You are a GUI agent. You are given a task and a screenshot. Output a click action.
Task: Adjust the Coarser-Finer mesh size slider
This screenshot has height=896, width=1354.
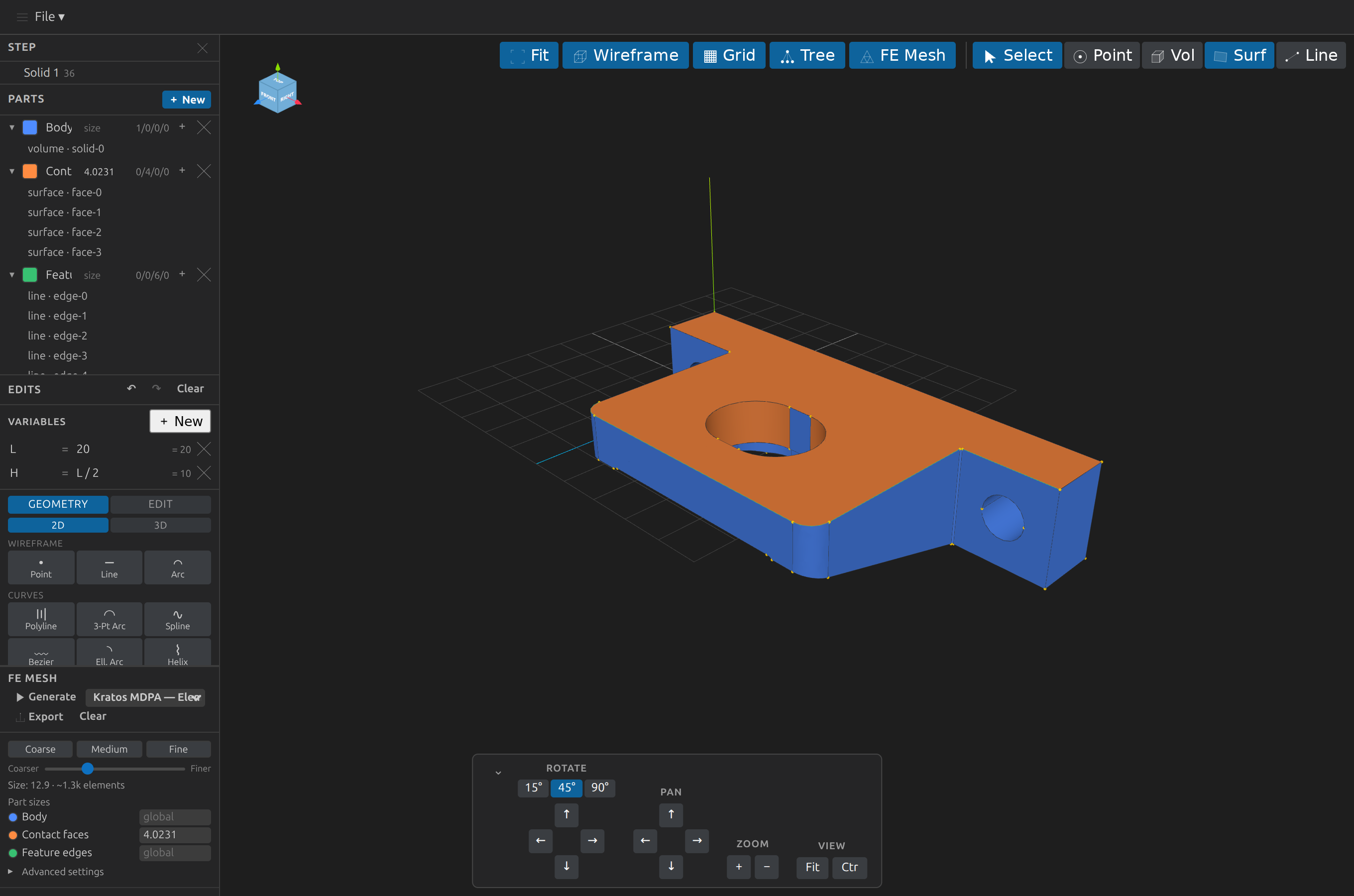coord(114,769)
